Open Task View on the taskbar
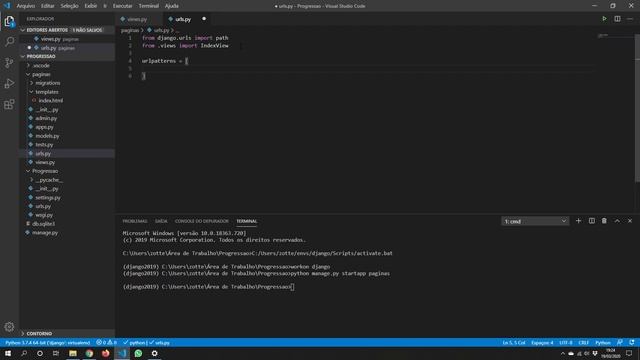 tap(56, 353)
